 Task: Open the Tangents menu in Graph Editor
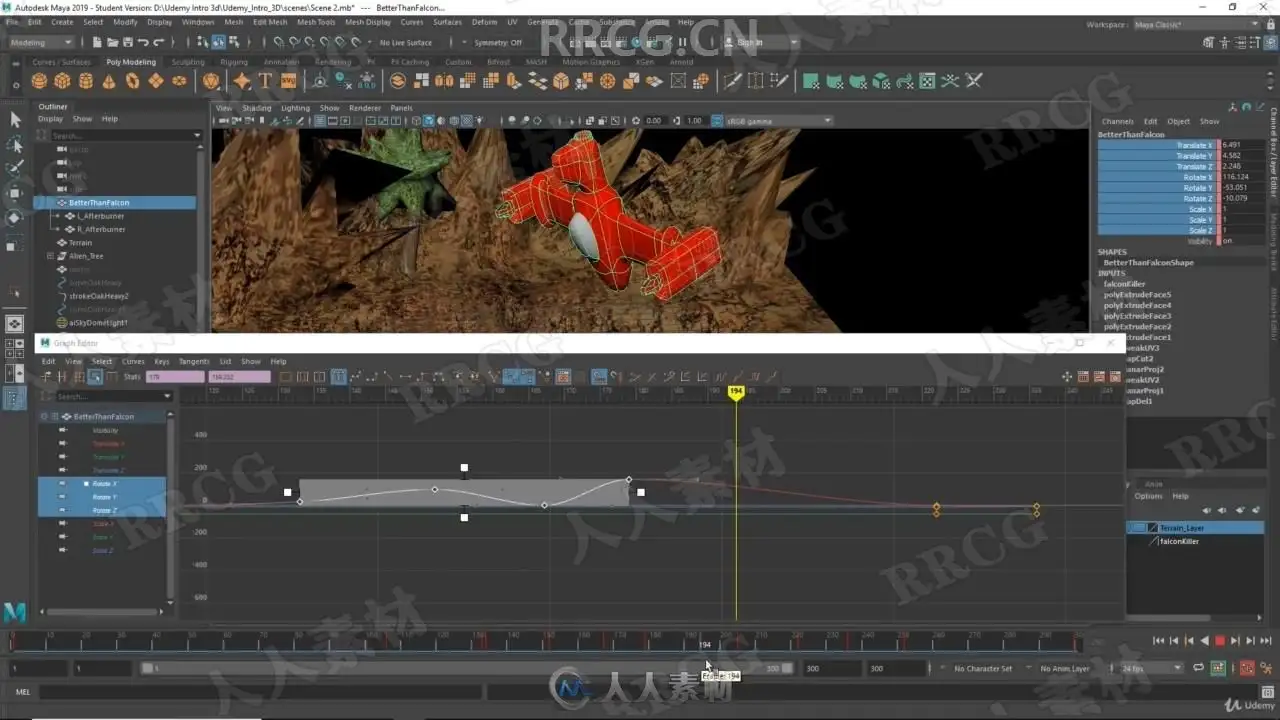[x=194, y=361]
